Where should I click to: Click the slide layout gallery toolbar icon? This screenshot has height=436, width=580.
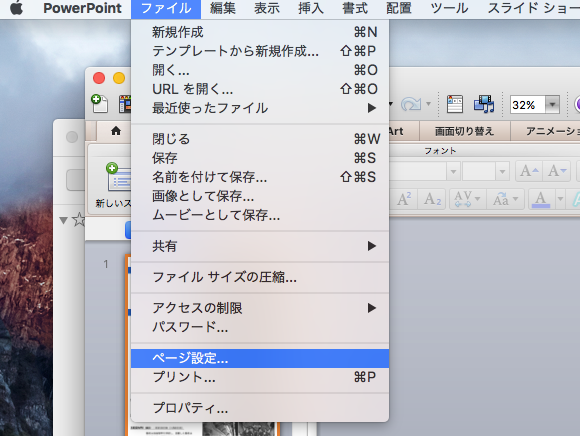coord(455,104)
